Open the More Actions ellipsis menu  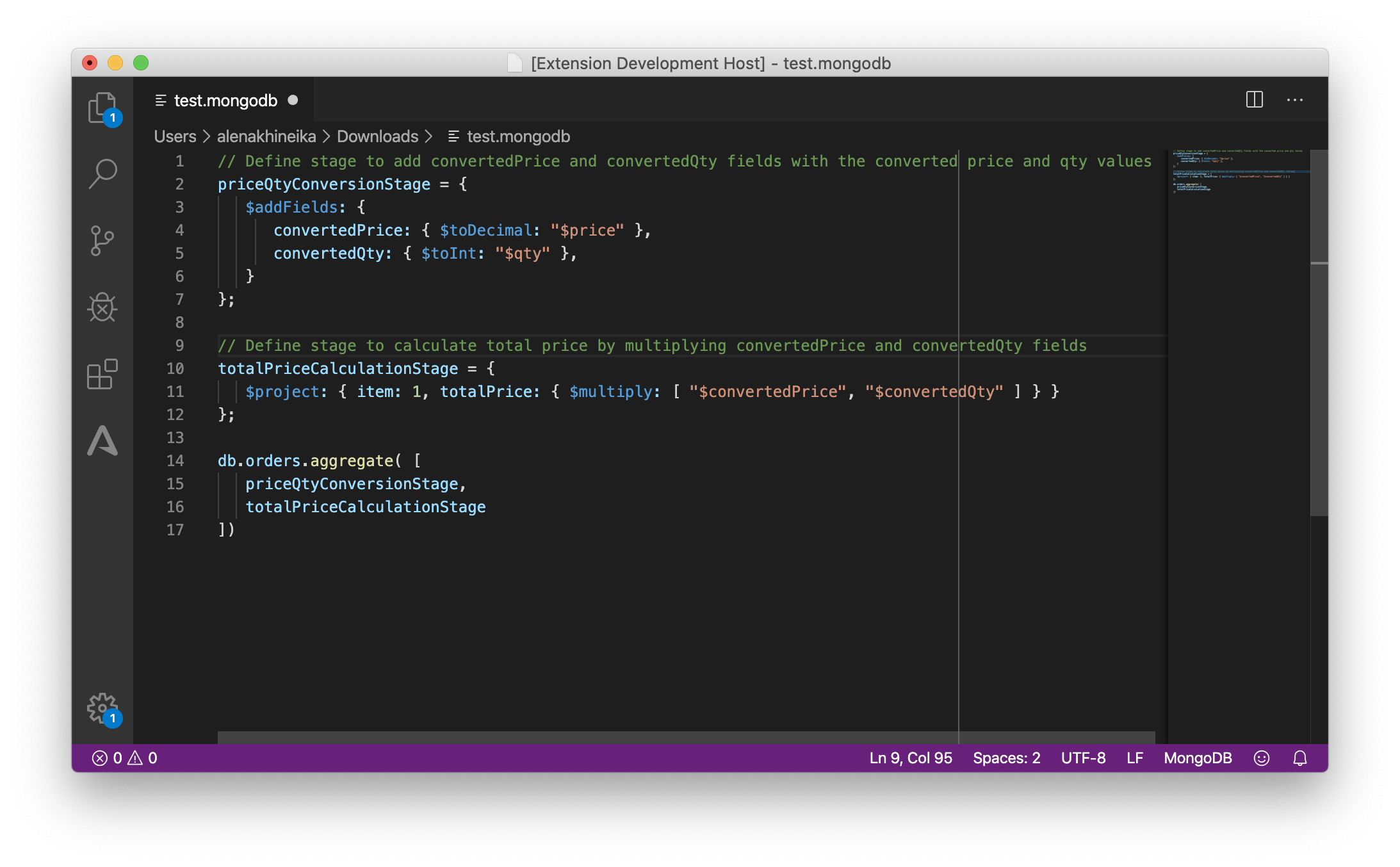click(x=1294, y=100)
